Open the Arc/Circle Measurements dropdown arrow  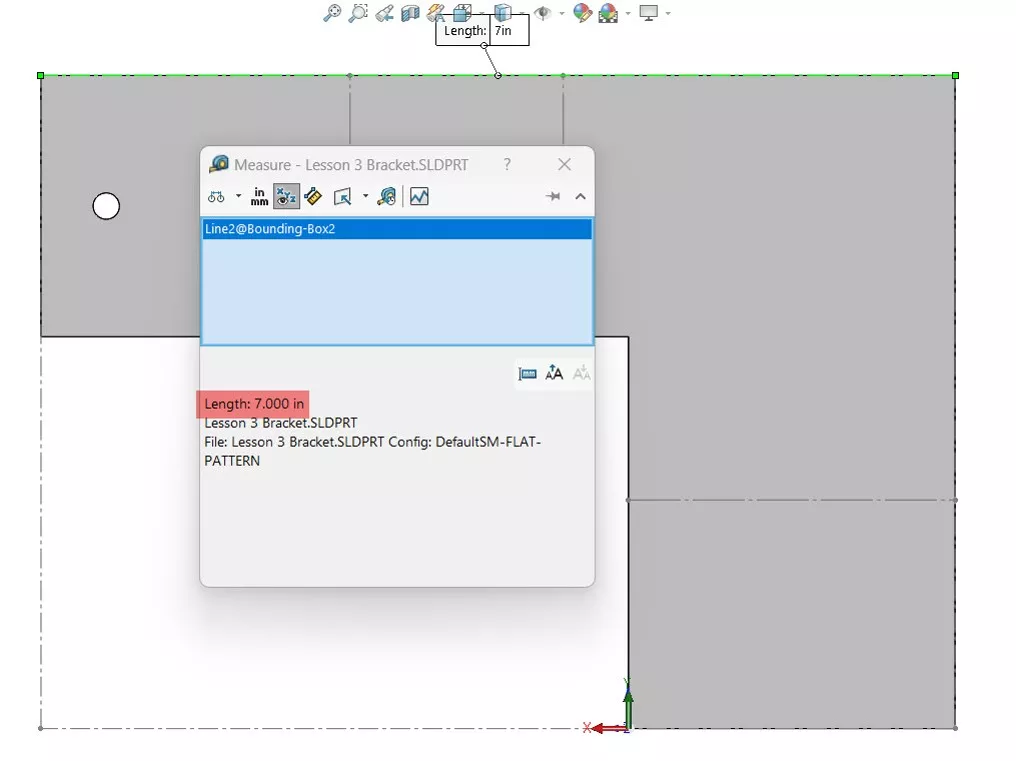(238, 196)
